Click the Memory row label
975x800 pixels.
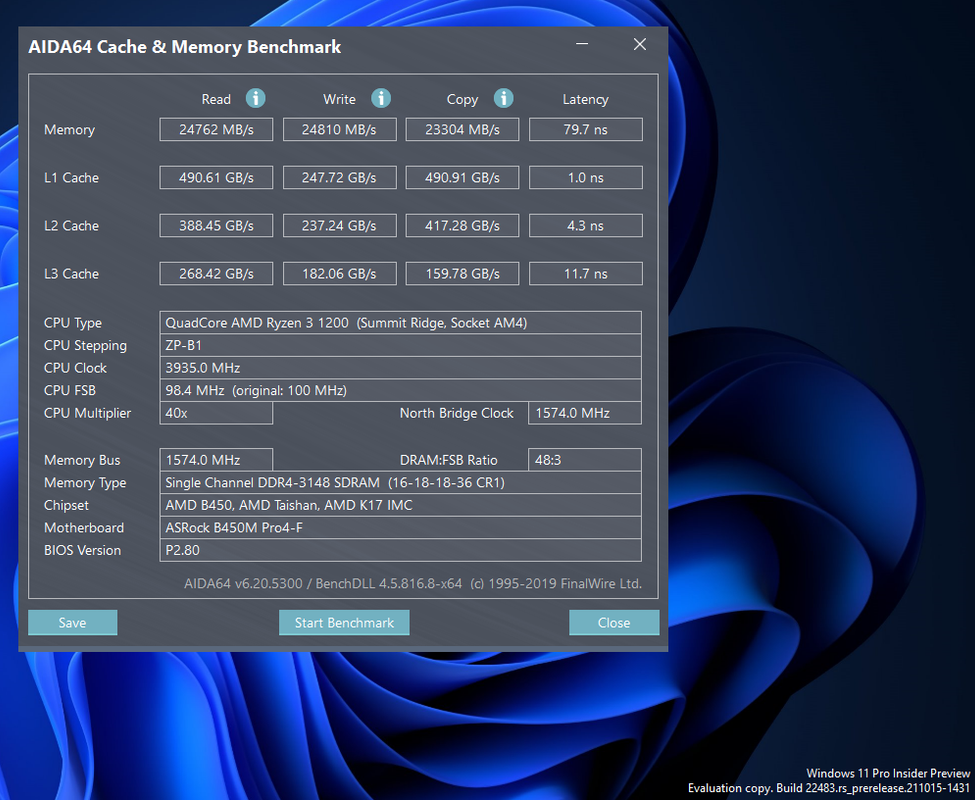69,130
